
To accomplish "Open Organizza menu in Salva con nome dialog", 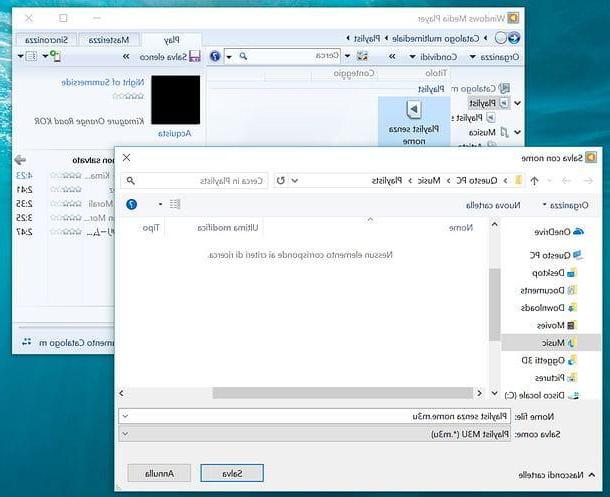I will [565, 205].
